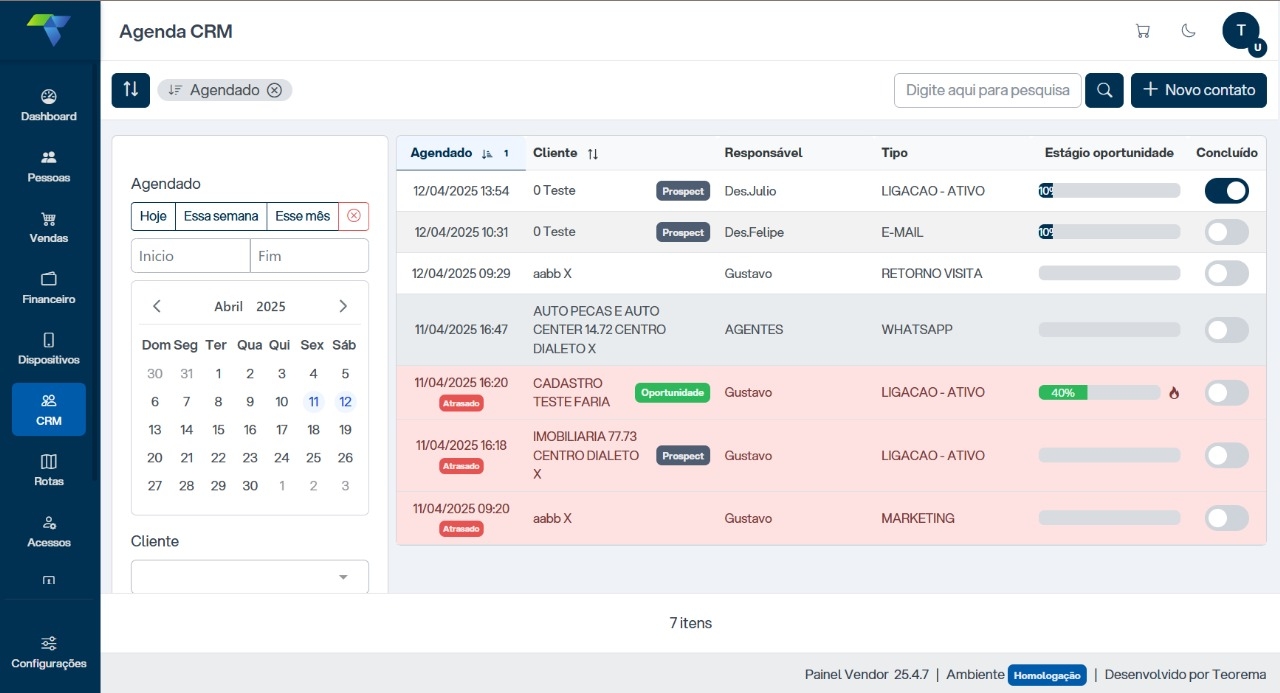Click the 40% opportunity stage progress bar

click(x=1109, y=393)
